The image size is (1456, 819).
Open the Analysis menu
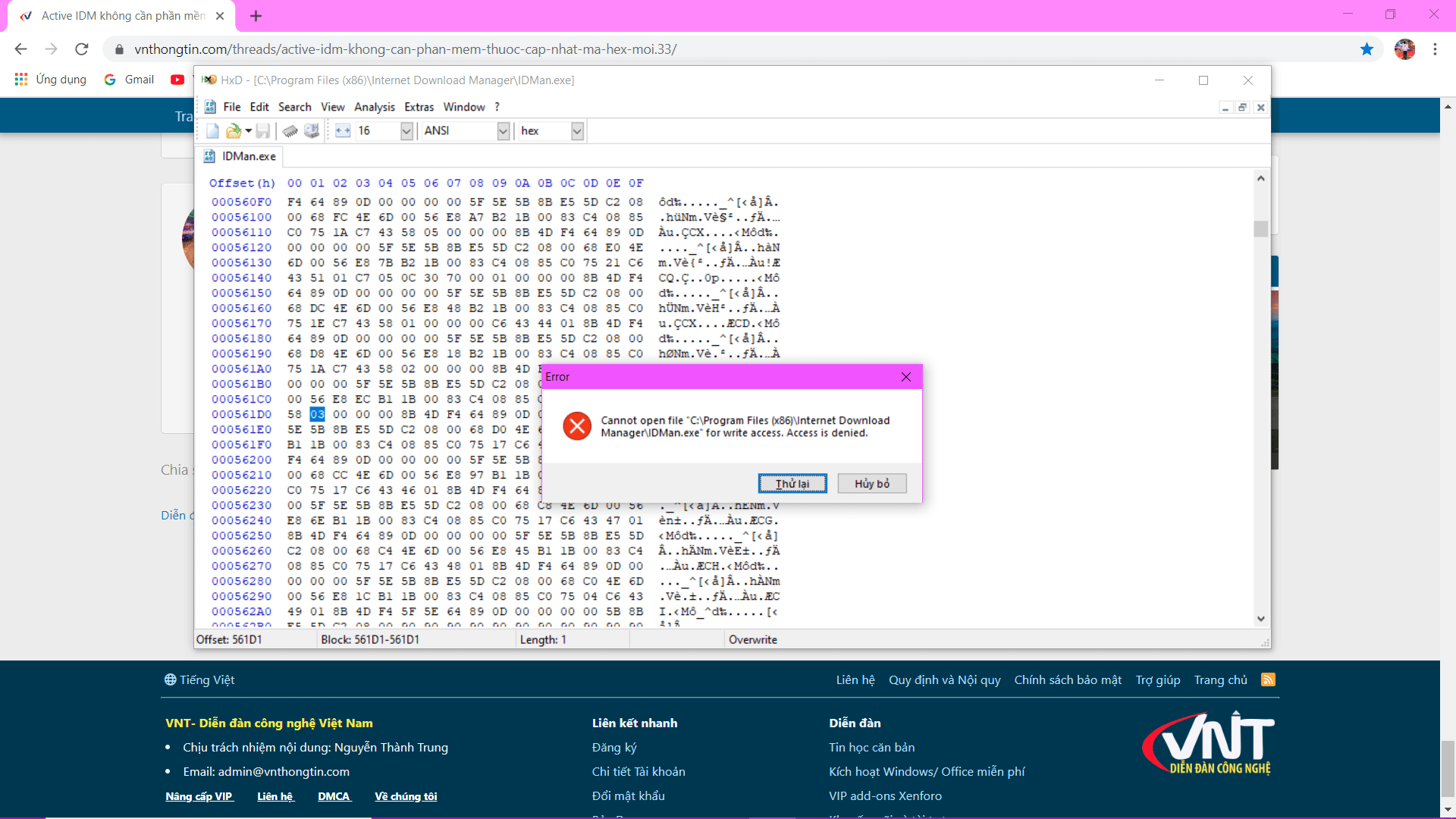pos(374,107)
